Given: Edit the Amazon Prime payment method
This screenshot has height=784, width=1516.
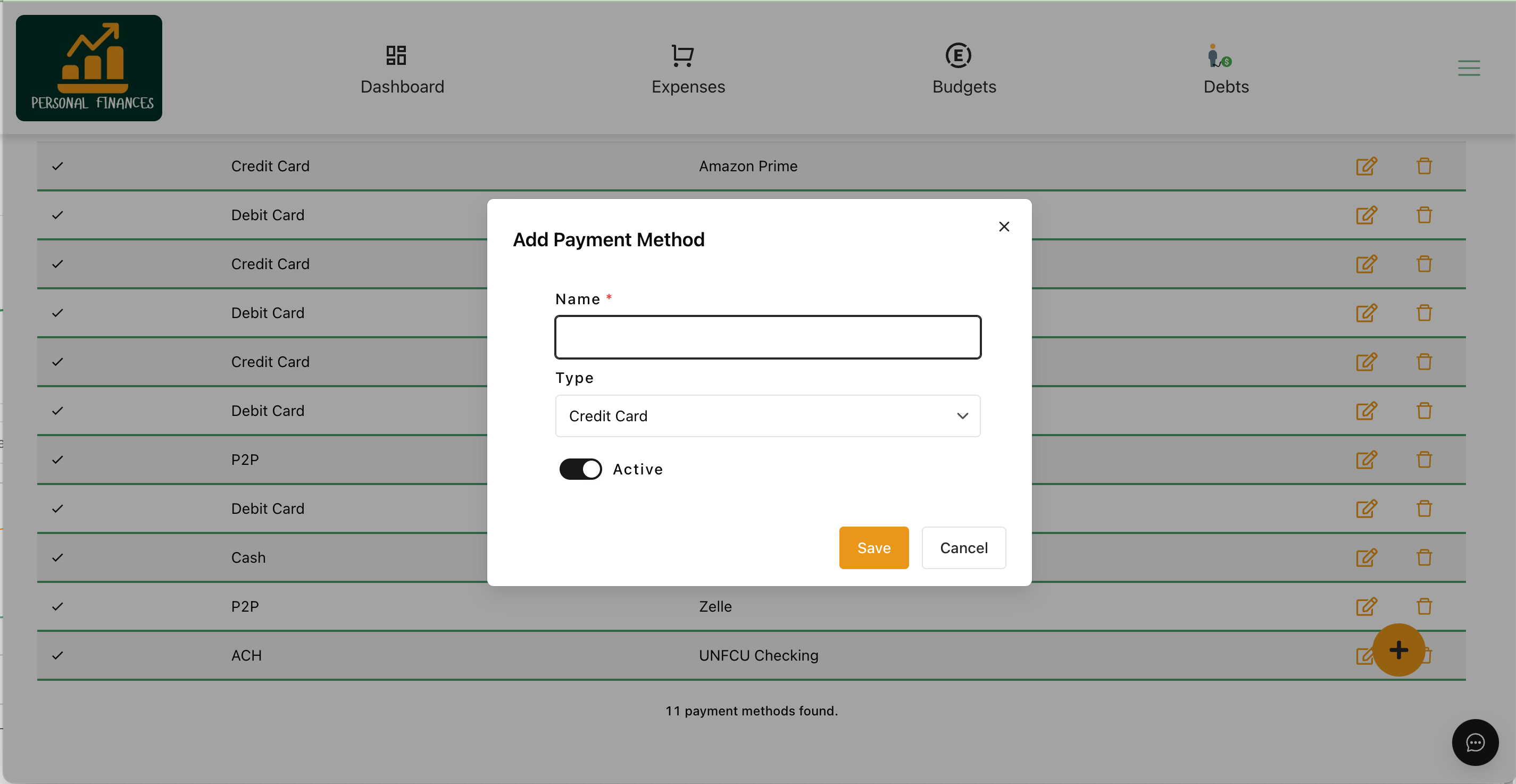Looking at the screenshot, I should [1367, 166].
